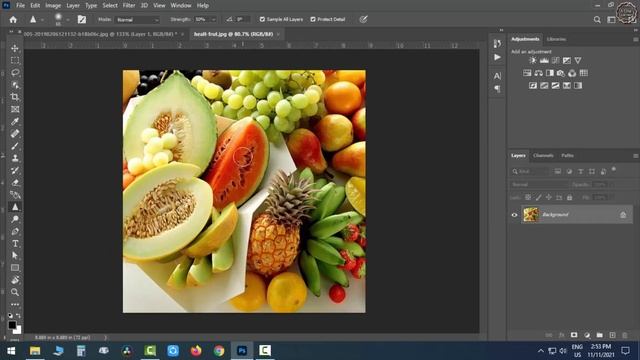
Task: Open the Filter menu
Action: tap(129, 5)
